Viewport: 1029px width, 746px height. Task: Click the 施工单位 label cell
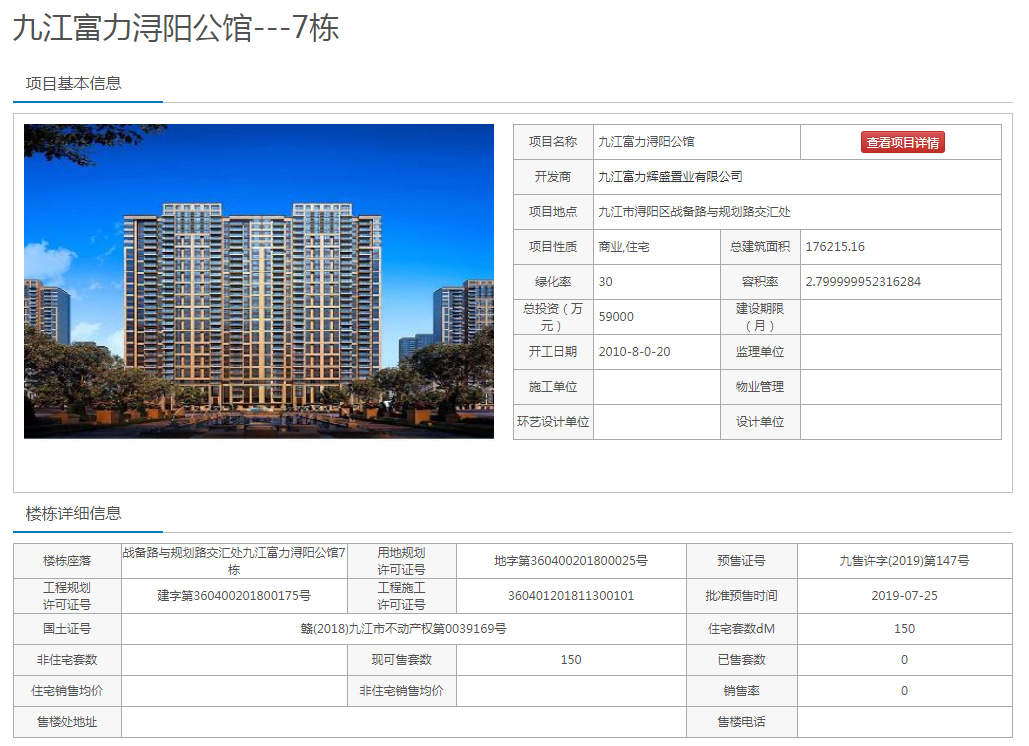553,386
